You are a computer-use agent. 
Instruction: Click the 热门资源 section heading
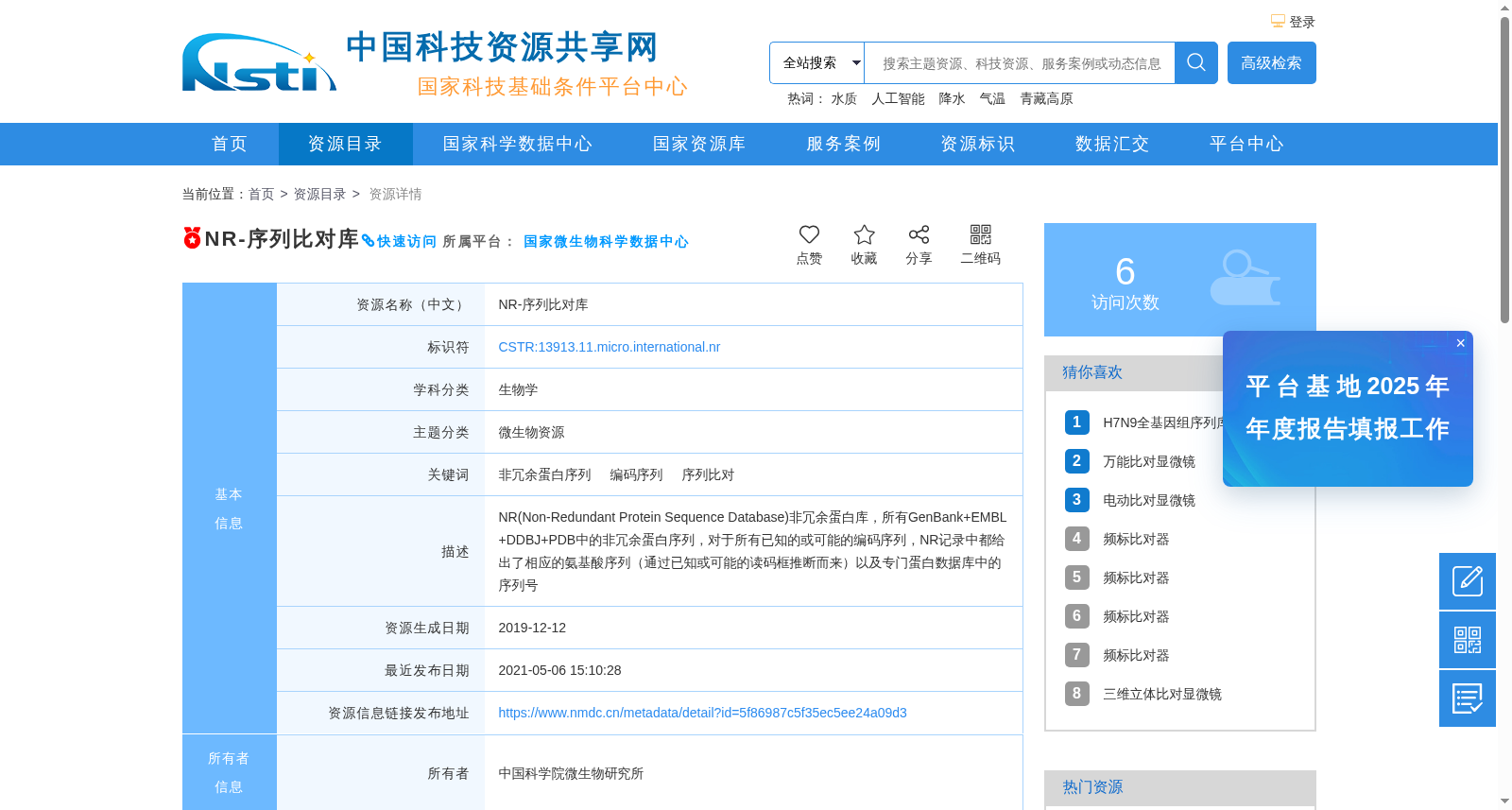coord(1091,787)
